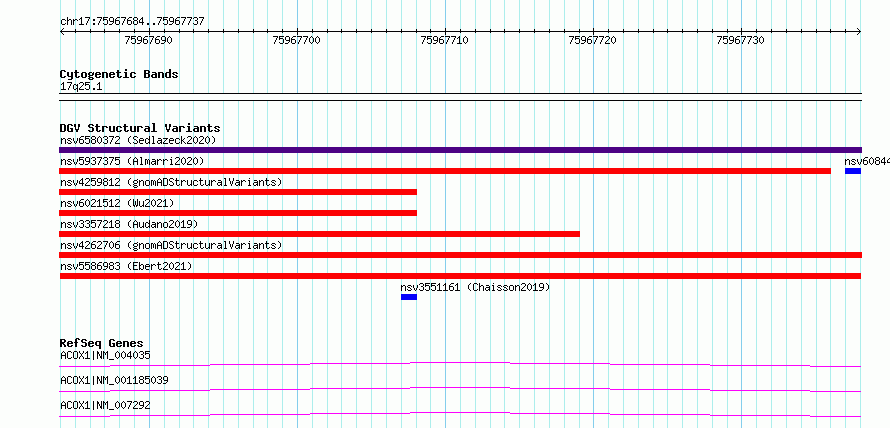The height and width of the screenshot is (428, 890).
Task: Open the RefSeq Genes track title
Action: click(101, 343)
